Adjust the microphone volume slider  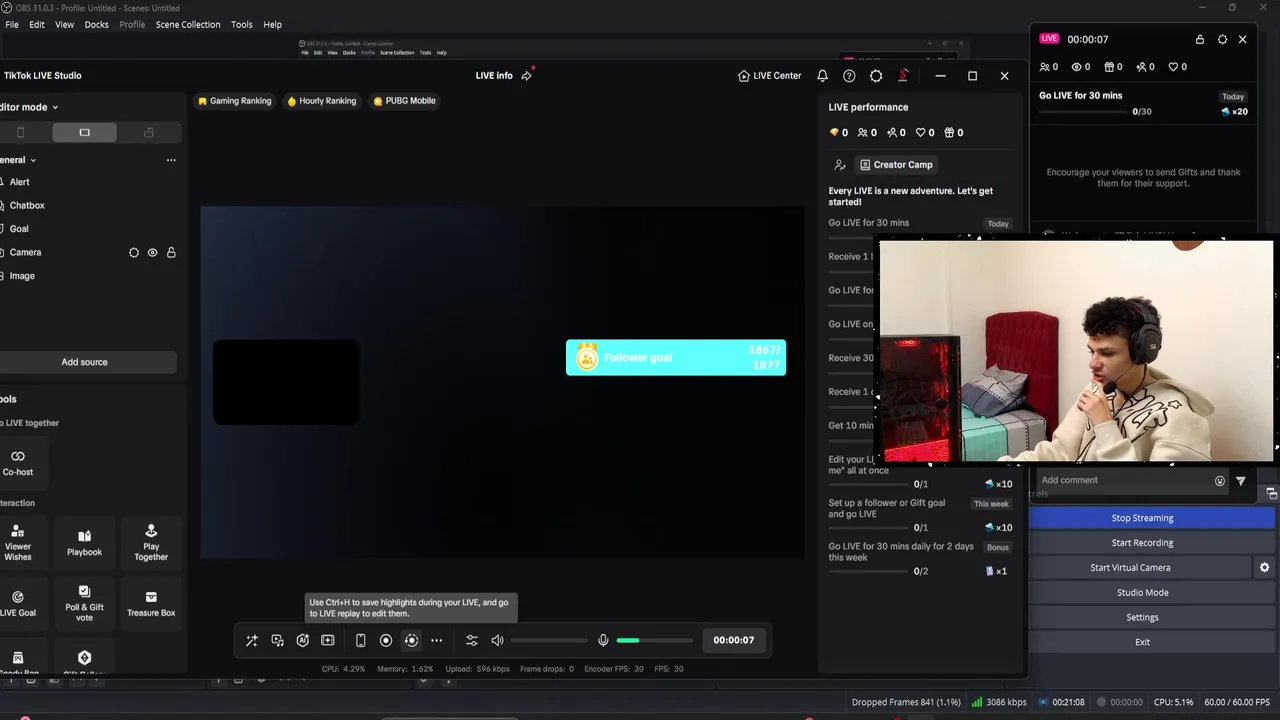pyautogui.click(x=654, y=640)
